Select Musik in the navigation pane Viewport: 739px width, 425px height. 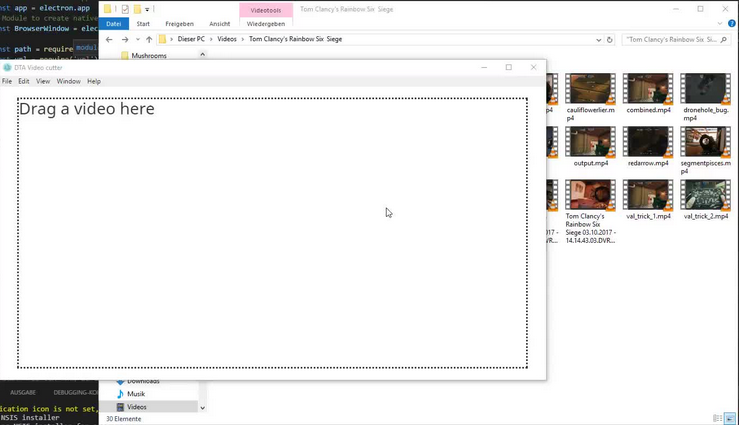pyautogui.click(x=136, y=394)
